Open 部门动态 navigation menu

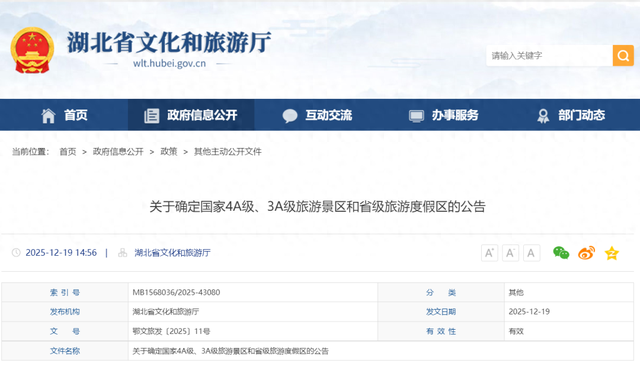click(x=582, y=115)
